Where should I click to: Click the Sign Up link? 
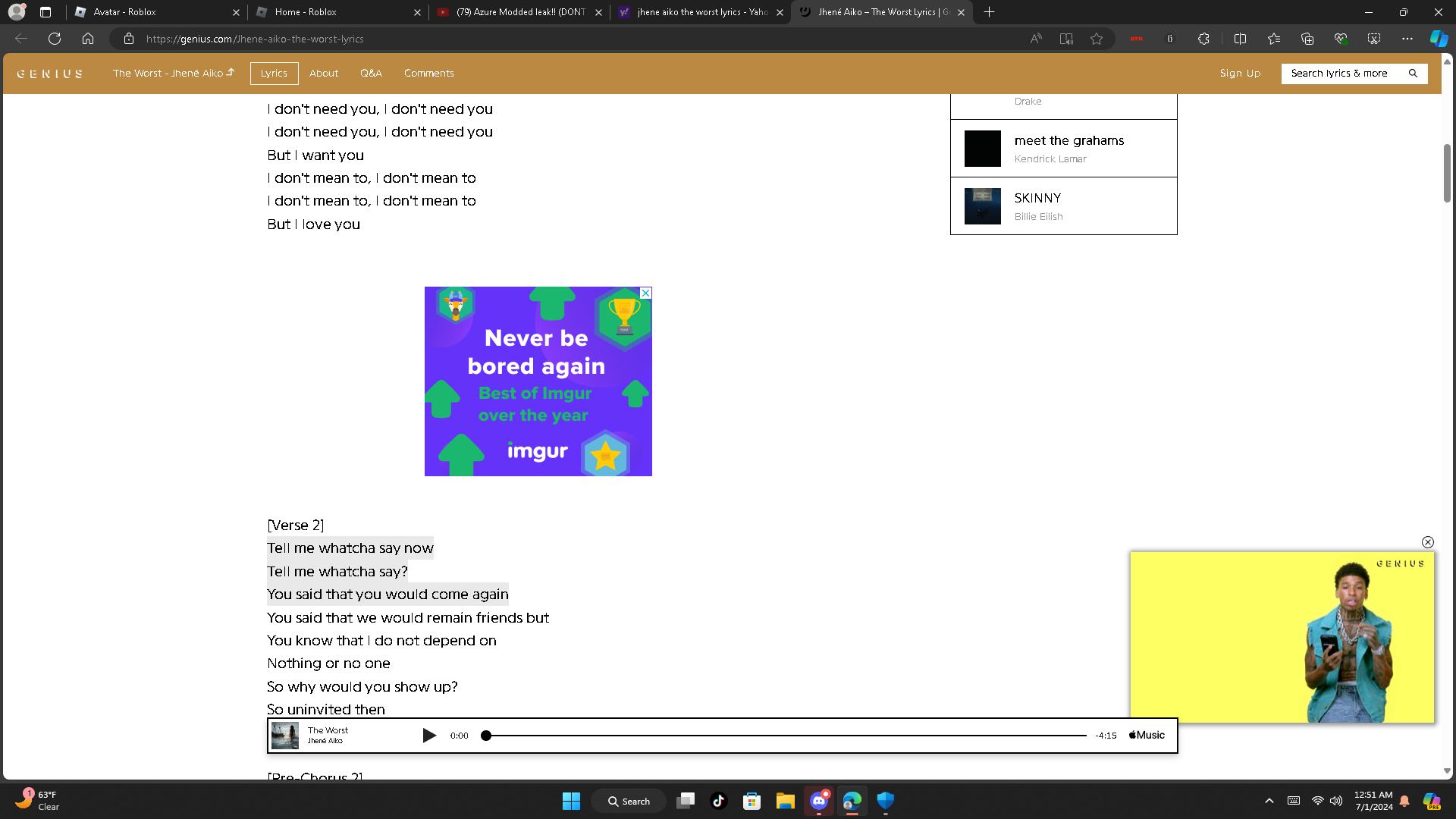1240,73
